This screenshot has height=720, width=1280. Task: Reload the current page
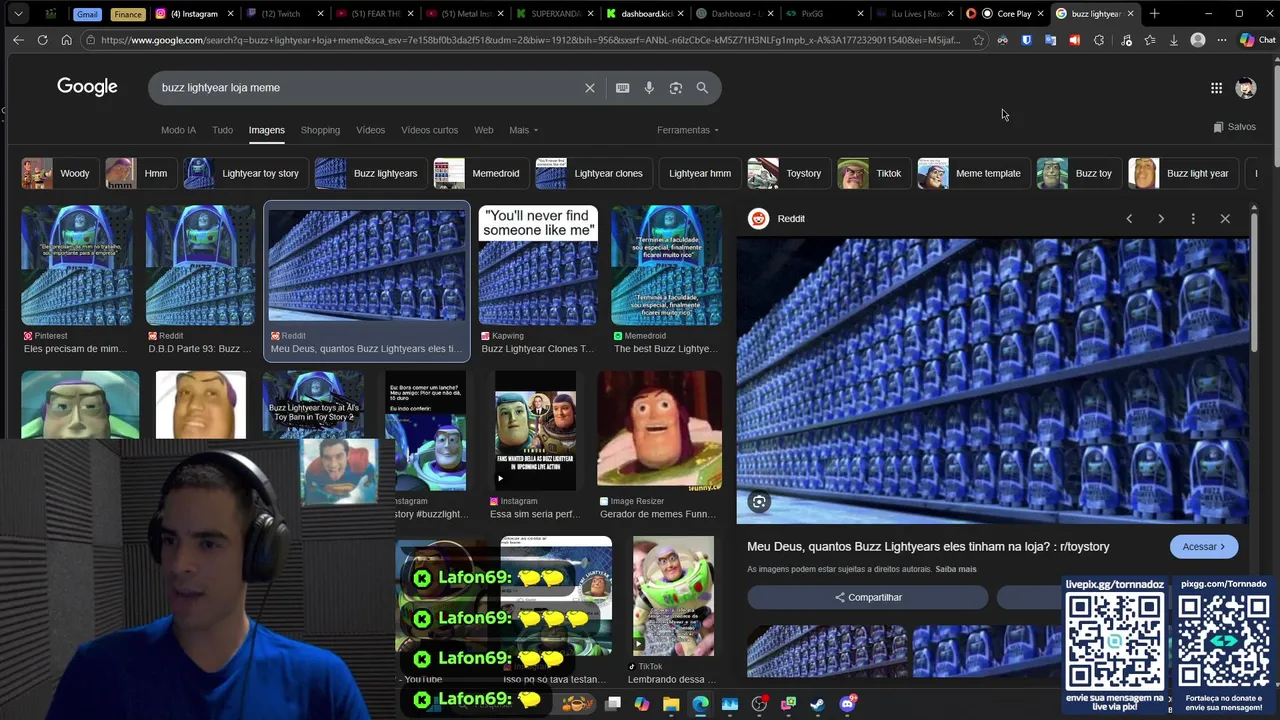pyautogui.click(x=42, y=40)
